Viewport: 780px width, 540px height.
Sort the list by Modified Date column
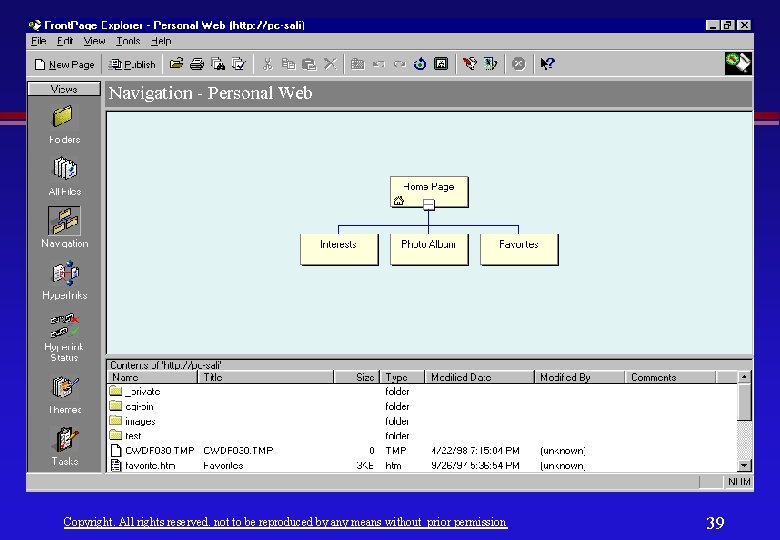point(479,377)
